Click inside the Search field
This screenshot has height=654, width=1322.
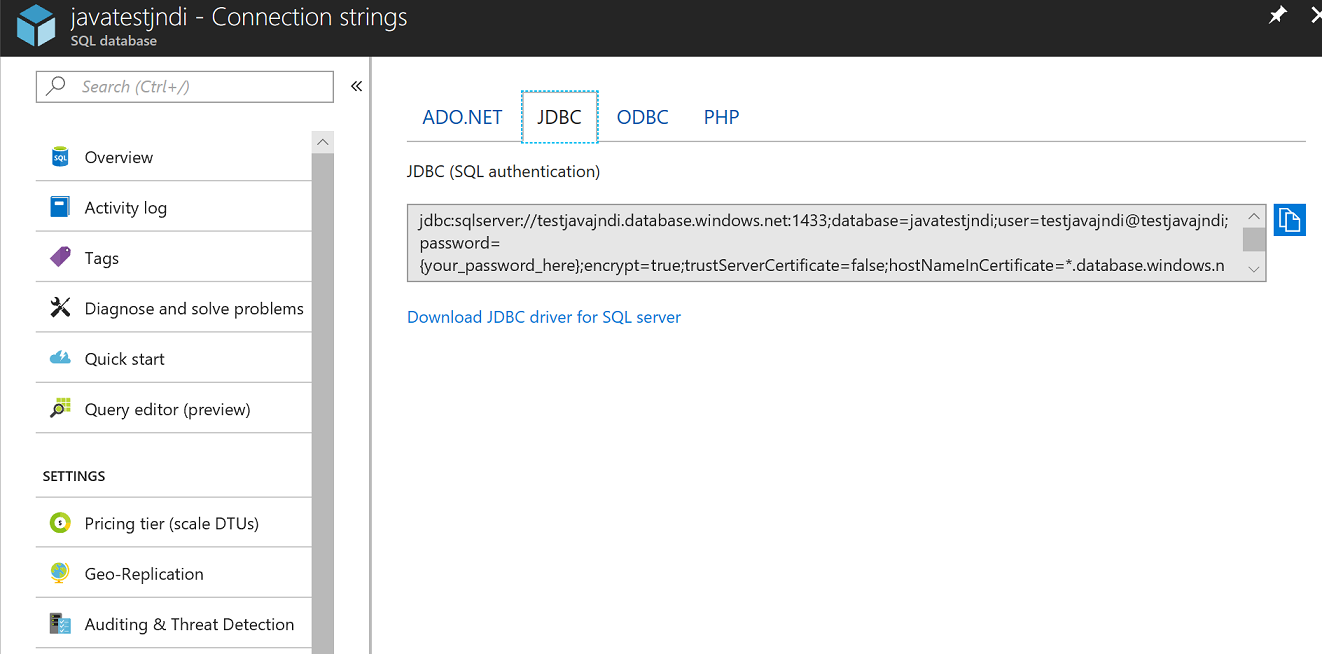coord(184,86)
